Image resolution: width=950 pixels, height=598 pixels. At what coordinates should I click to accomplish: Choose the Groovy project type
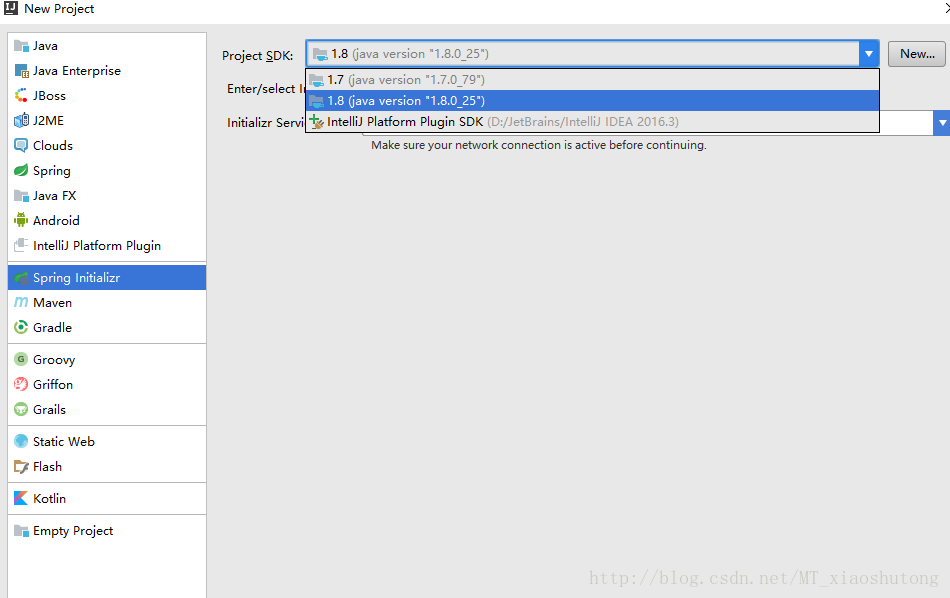point(54,360)
